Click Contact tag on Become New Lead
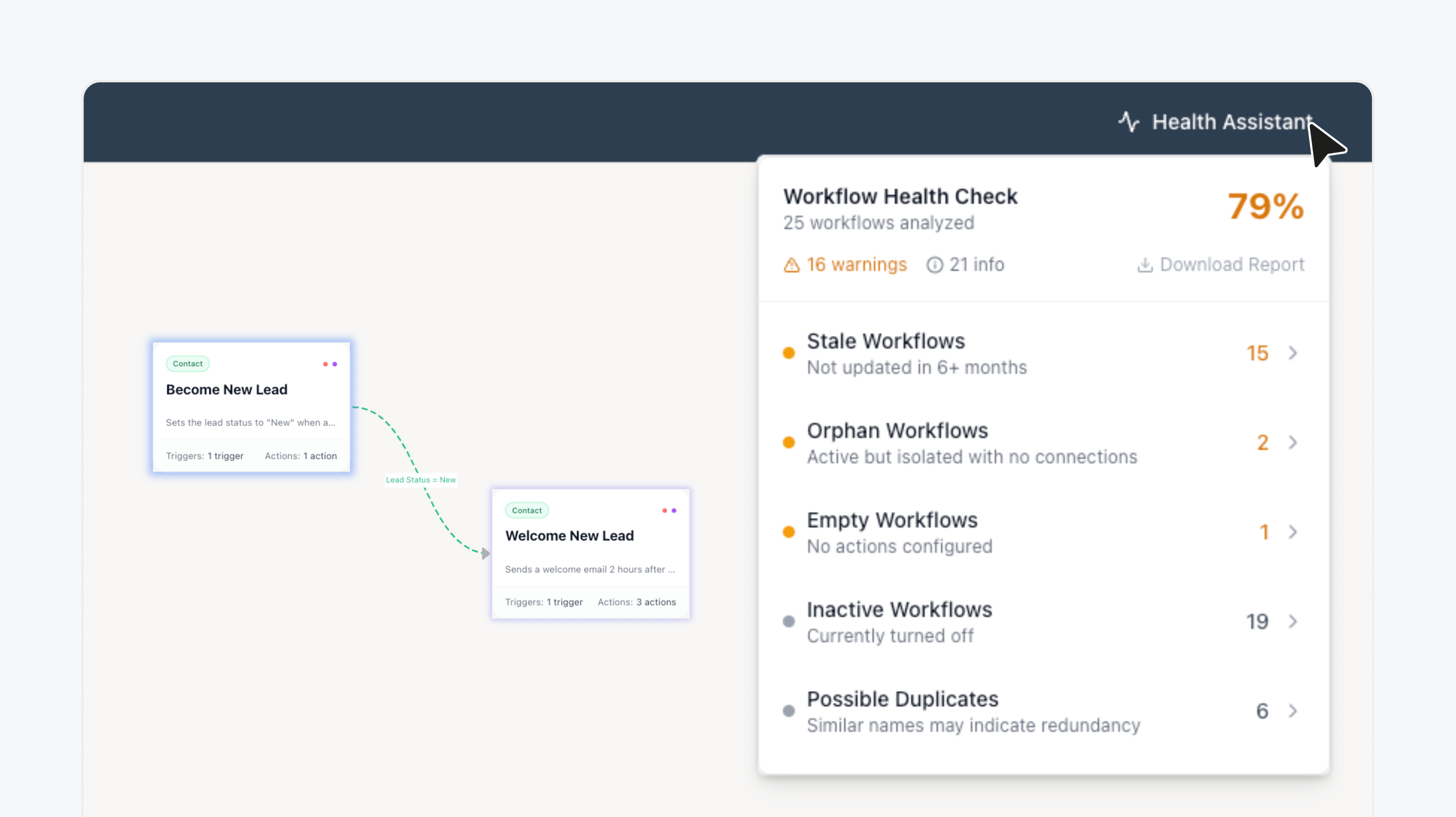 click(188, 364)
